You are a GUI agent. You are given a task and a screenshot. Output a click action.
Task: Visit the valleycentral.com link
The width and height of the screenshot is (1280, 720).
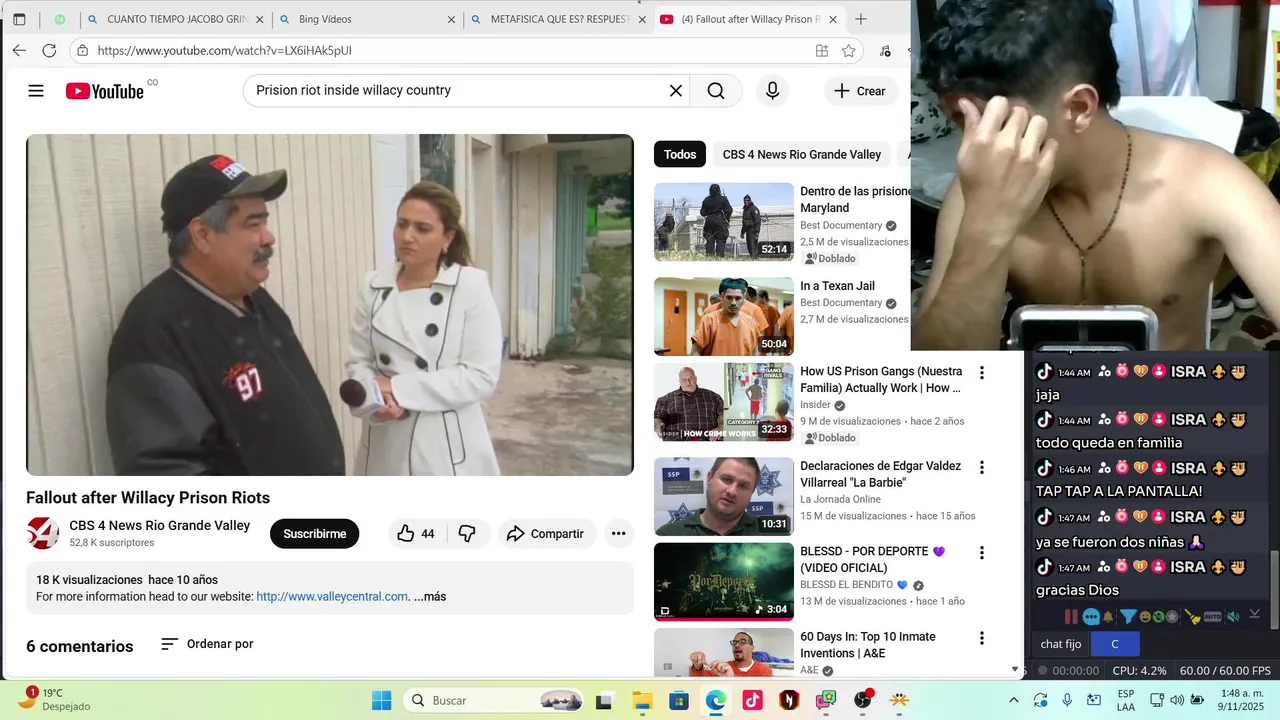[332, 597]
